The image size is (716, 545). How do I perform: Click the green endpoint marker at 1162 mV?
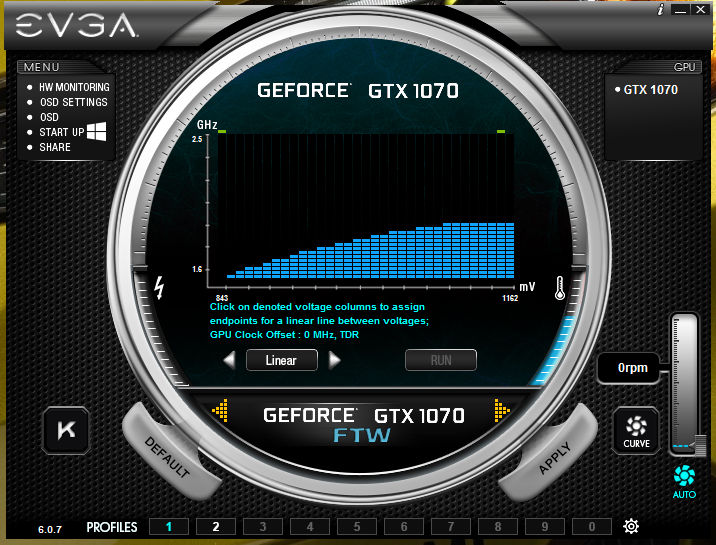(x=501, y=131)
